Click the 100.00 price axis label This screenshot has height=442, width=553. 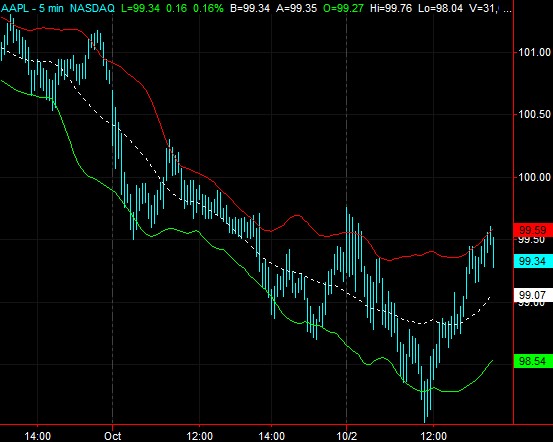click(534, 177)
